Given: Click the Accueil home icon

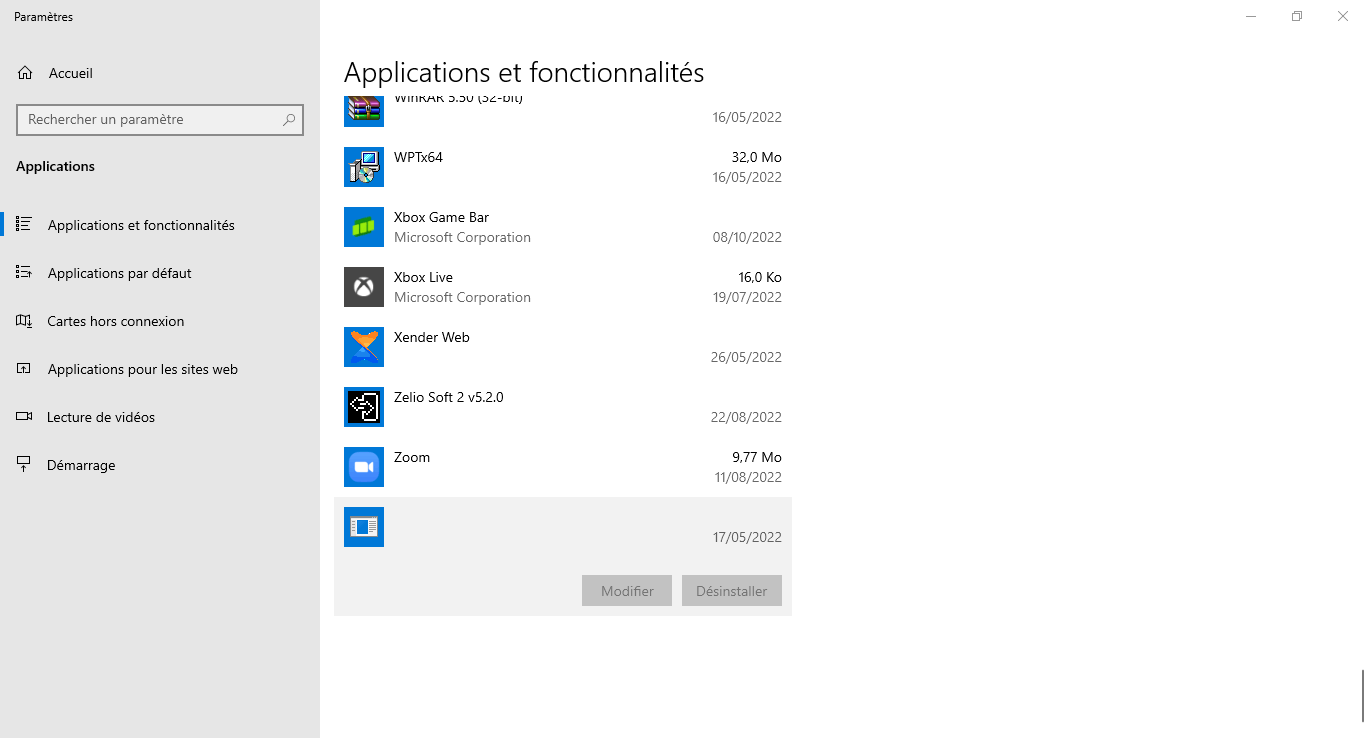Looking at the screenshot, I should 25,73.
